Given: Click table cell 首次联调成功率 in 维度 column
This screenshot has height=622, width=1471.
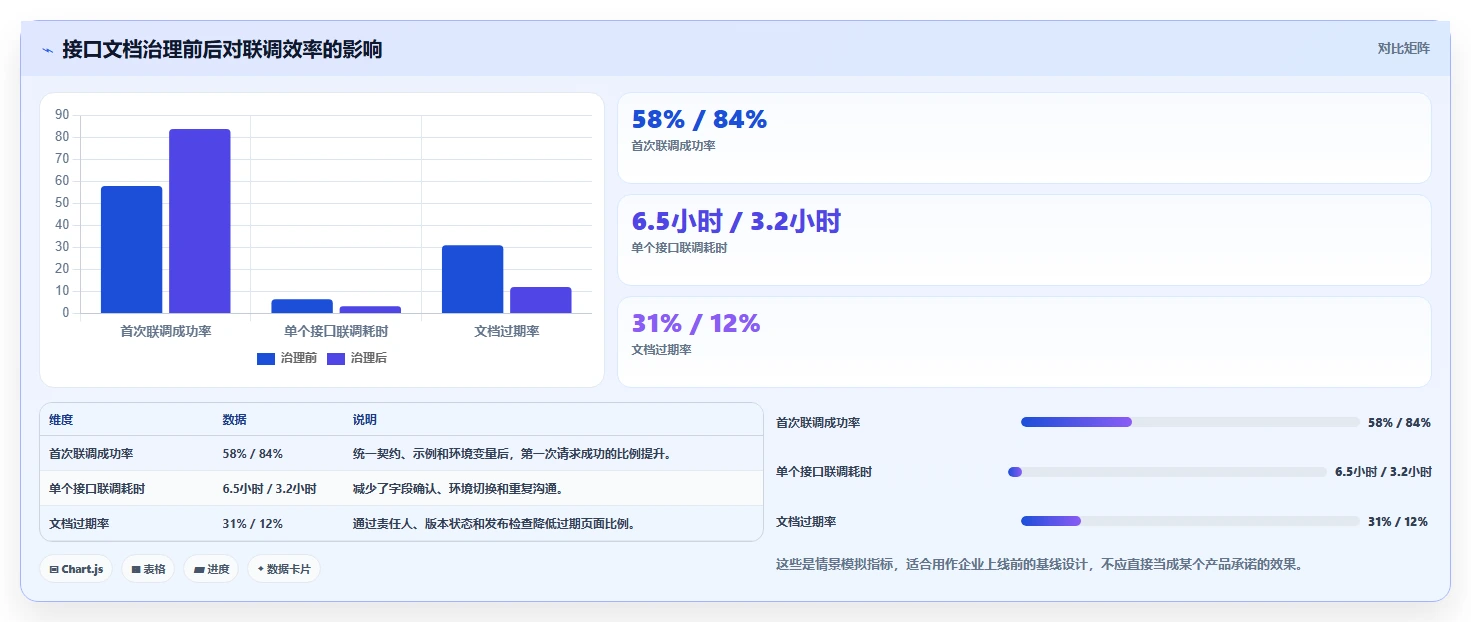Looking at the screenshot, I should click(90, 454).
